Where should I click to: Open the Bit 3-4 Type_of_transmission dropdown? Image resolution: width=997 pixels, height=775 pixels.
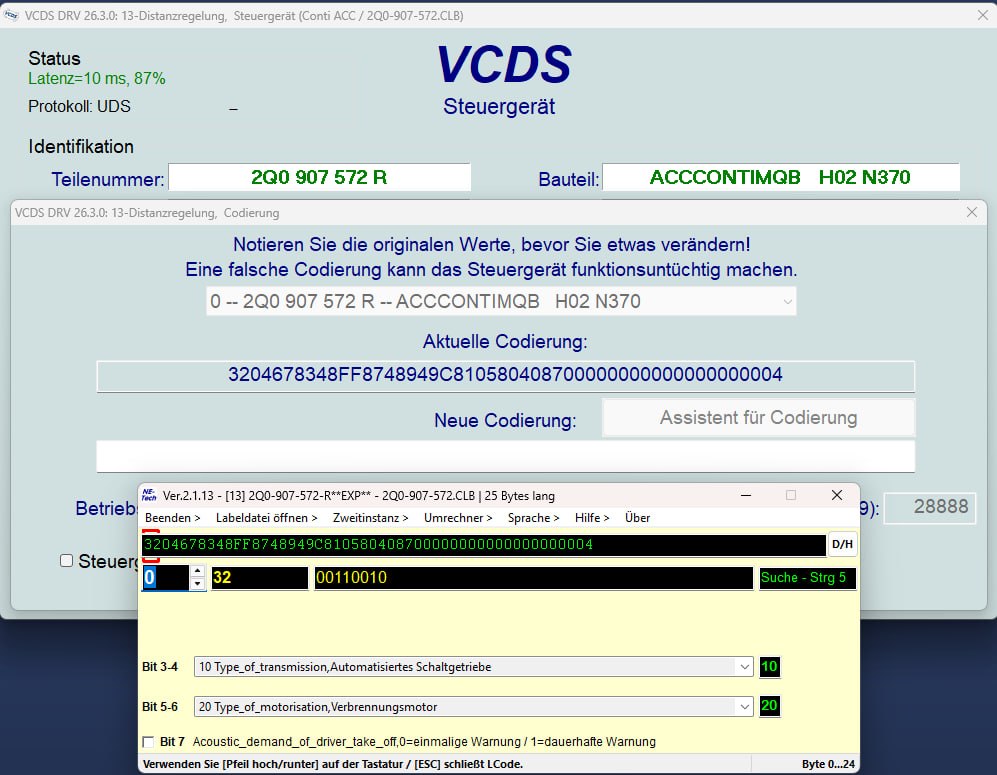(744, 667)
